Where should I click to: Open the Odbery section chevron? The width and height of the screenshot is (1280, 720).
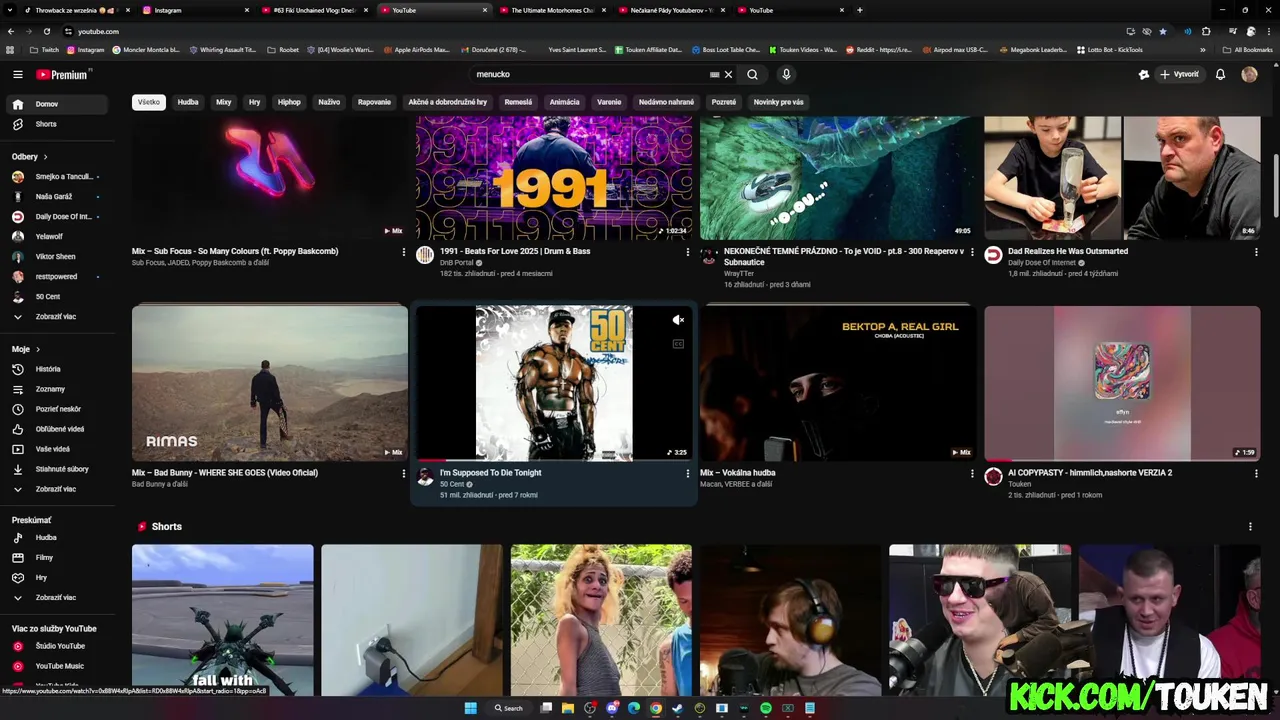pos(45,157)
